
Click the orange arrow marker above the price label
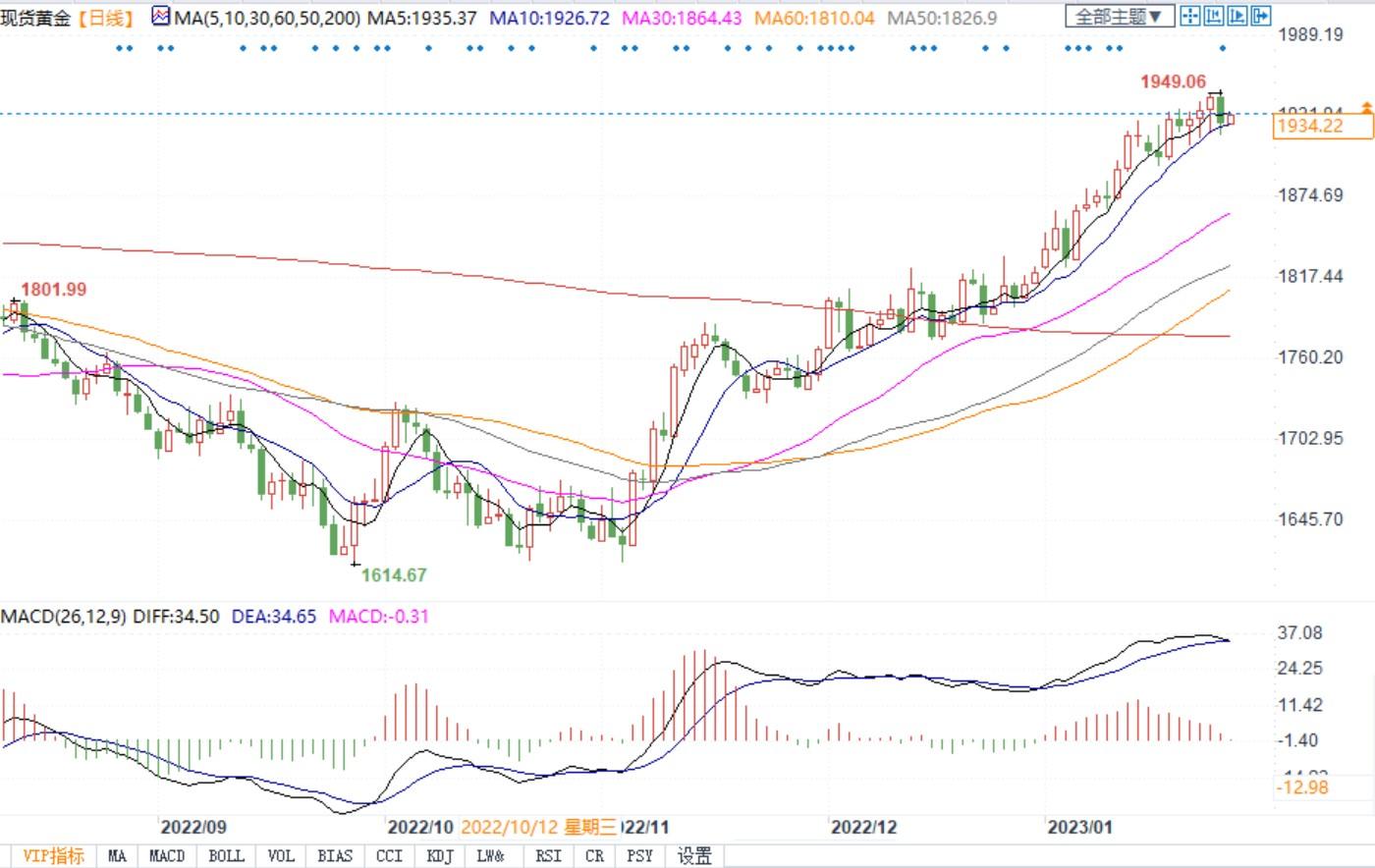pos(1366,106)
